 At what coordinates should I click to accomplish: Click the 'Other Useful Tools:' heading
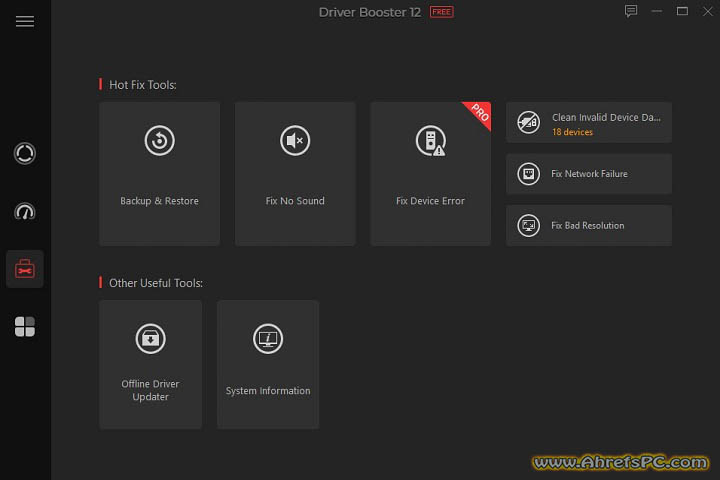click(x=156, y=283)
